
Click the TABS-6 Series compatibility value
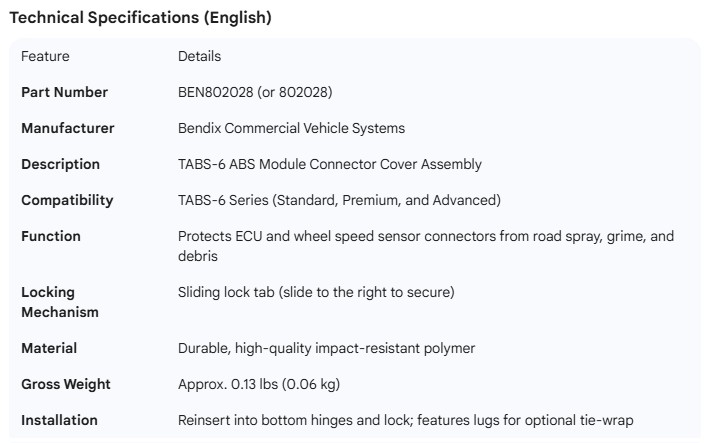click(339, 200)
